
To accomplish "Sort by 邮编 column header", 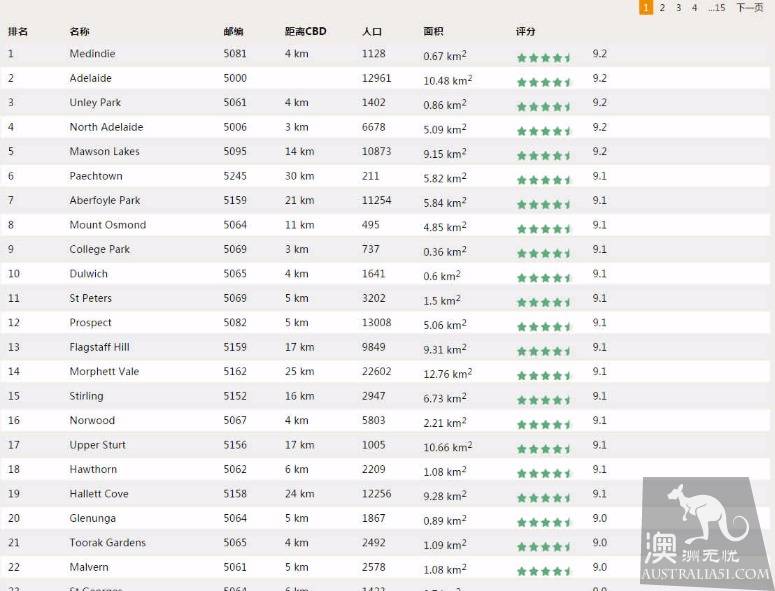I will (x=233, y=32).
